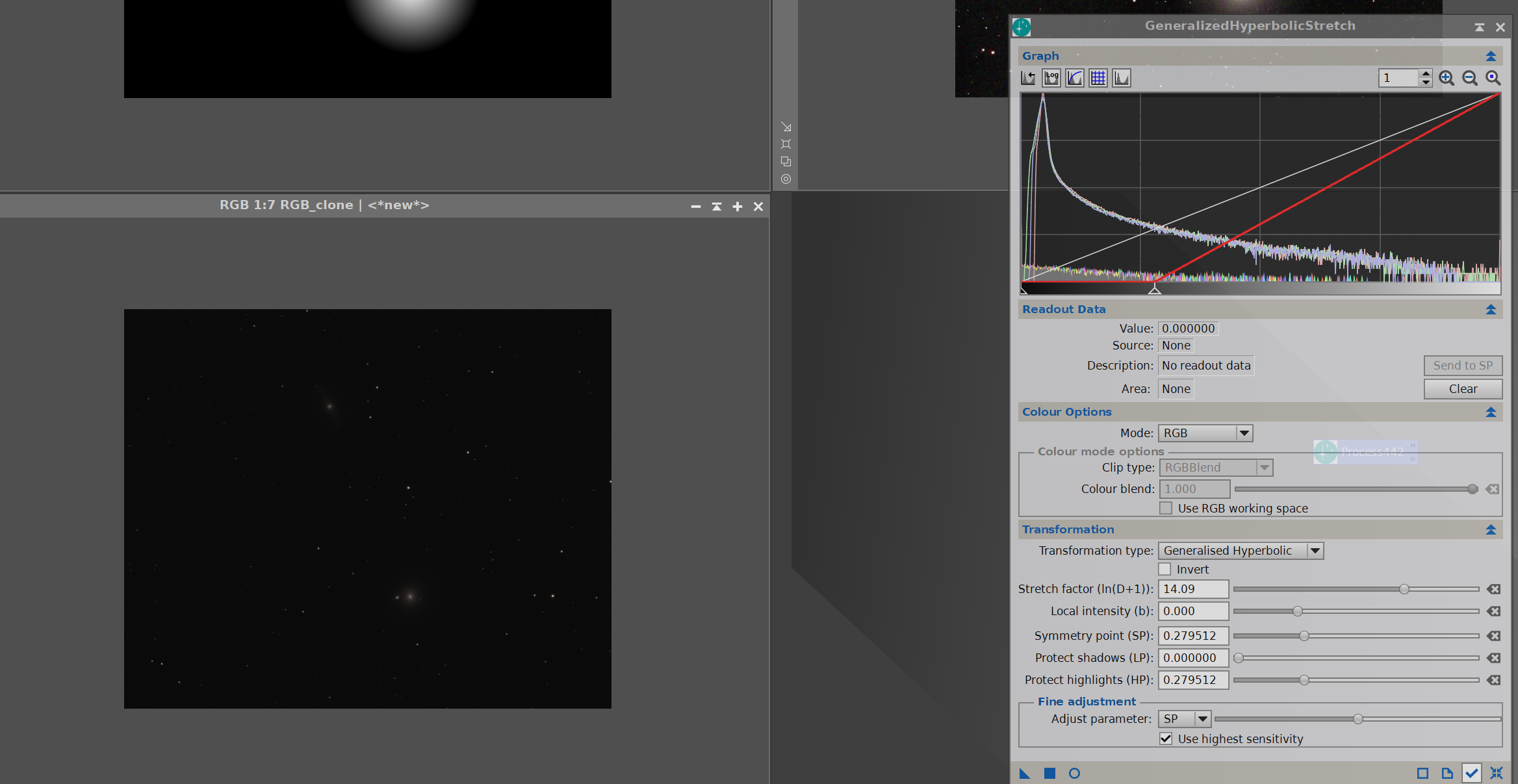The width and height of the screenshot is (1518, 784).
Task: Toggle the blue grid display button
Action: (1098, 78)
